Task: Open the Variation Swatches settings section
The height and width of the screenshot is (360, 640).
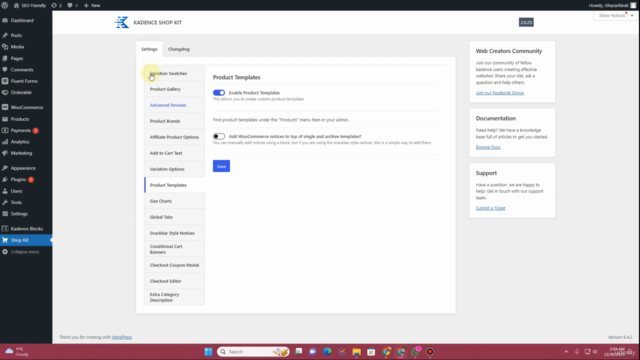Action: pos(174,73)
